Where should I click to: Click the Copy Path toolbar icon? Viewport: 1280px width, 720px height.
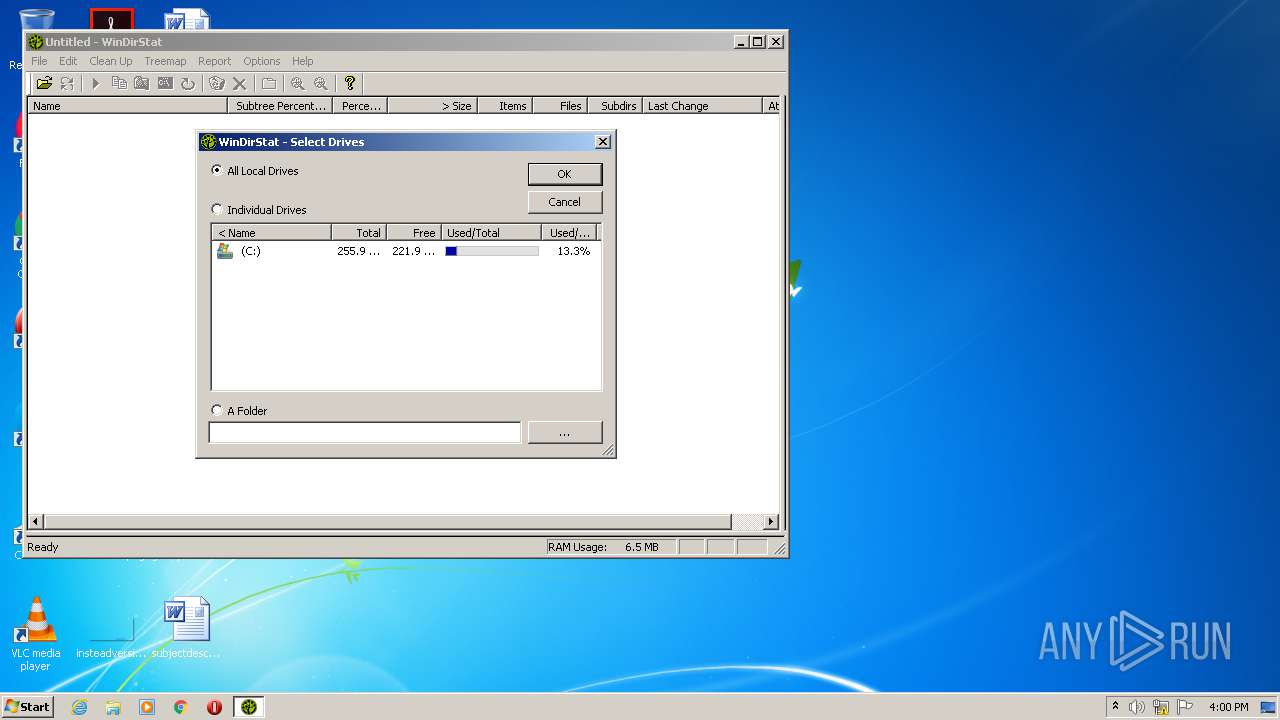pyautogui.click(x=119, y=83)
